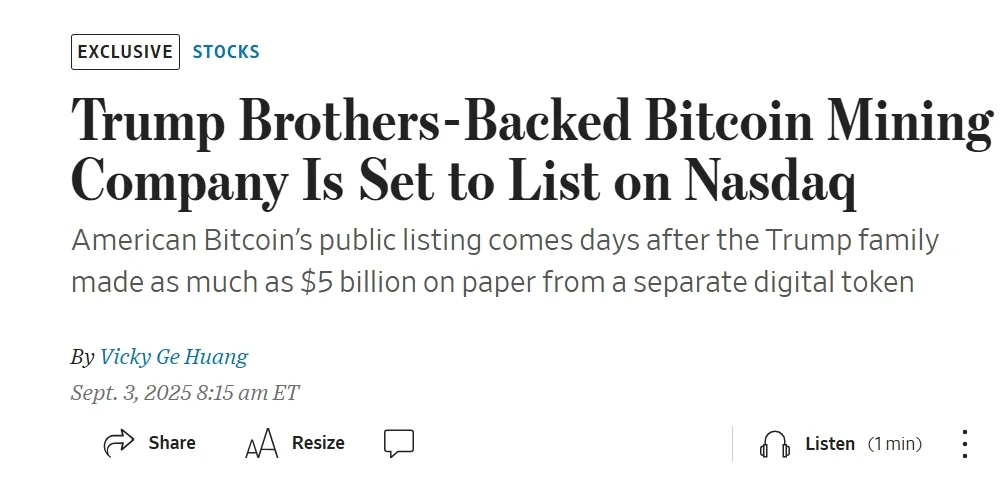Viewport: 1008px width, 492px height.
Task: Click the Sept. 3, 2025 timestamp
Action: click(x=185, y=392)
